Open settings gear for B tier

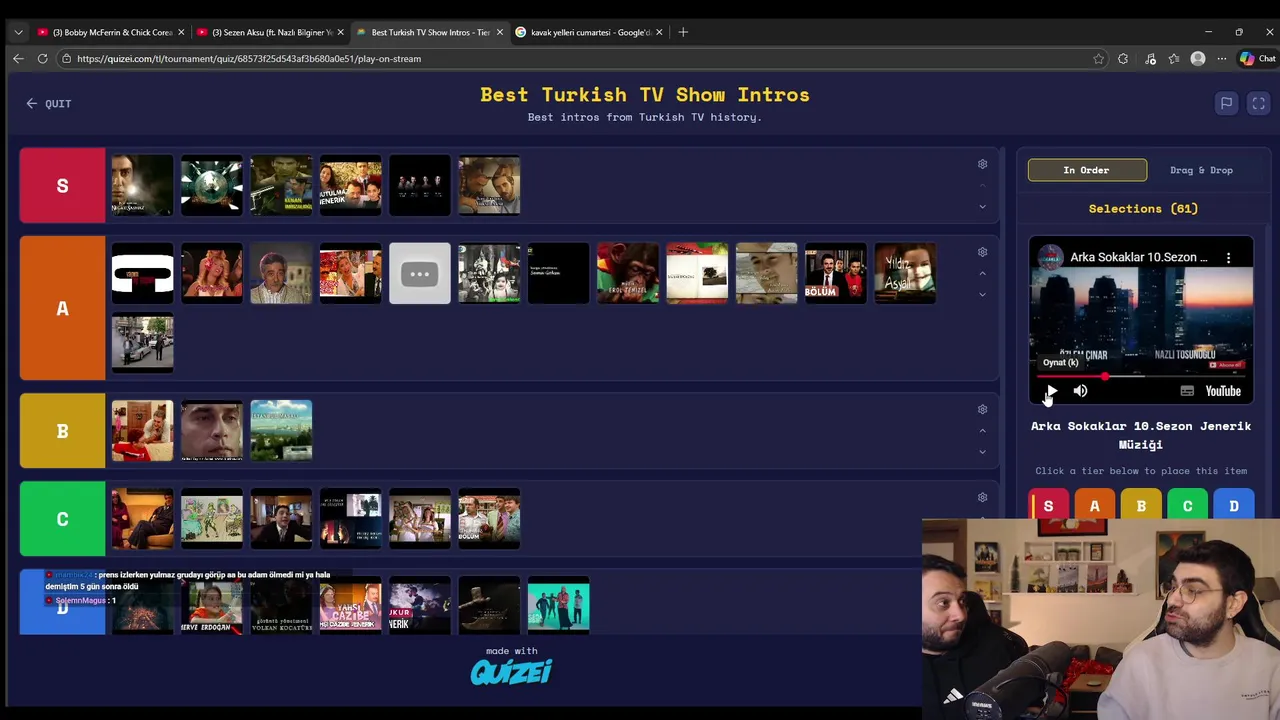pos(982,409)
